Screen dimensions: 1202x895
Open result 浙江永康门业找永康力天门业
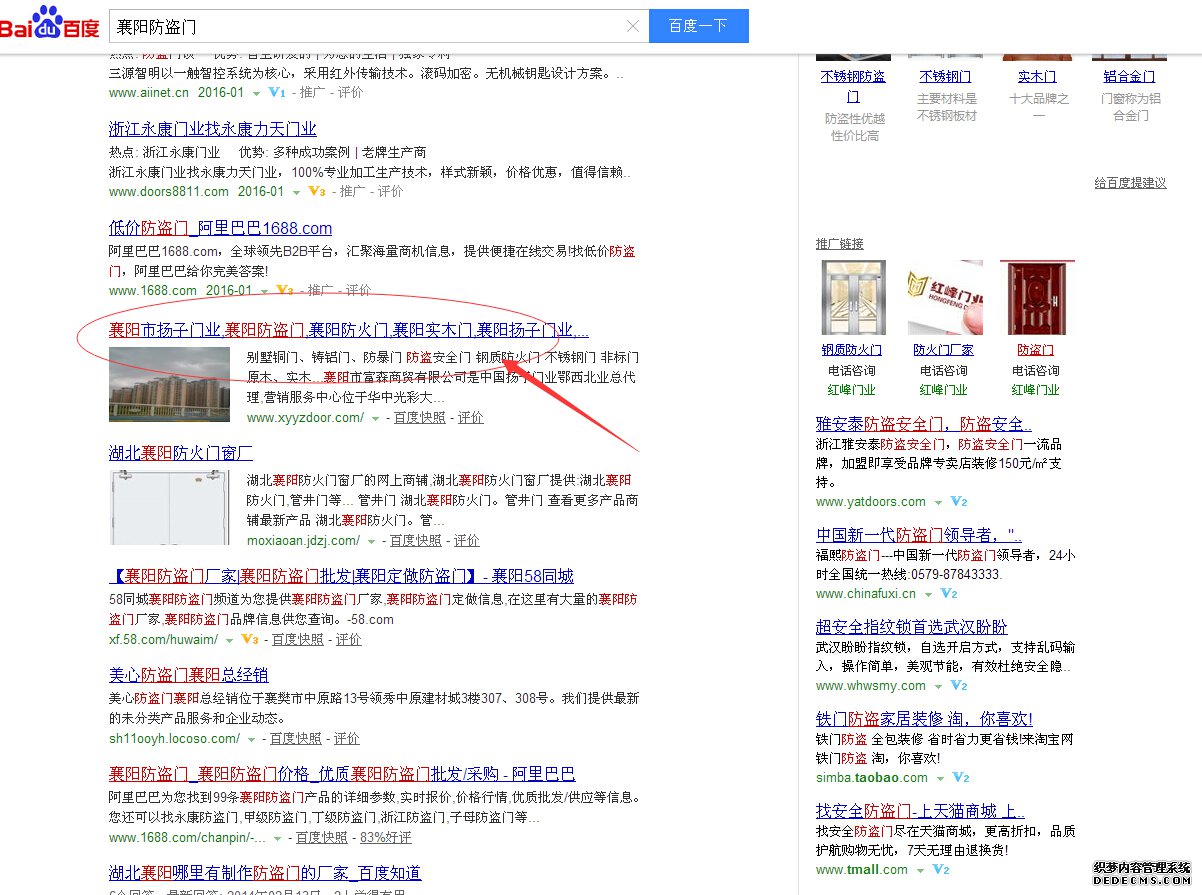point(213,129)
